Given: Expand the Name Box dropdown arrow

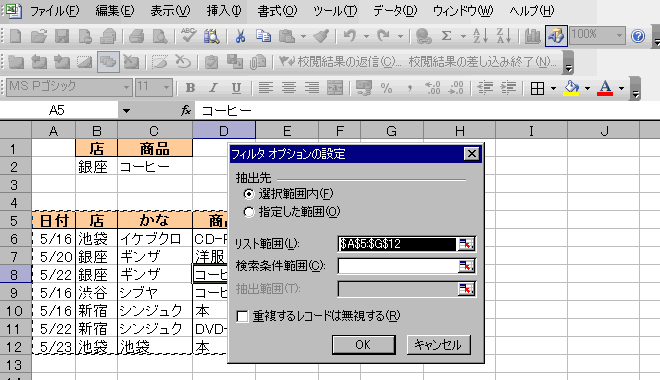Looking at the screenshot, I should 126,111.
